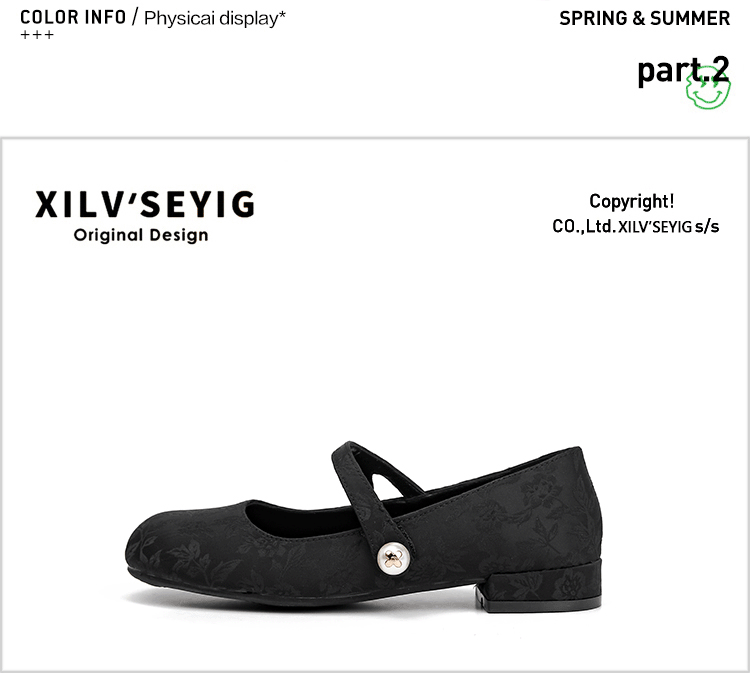Screen dimensions: 750x673
Task: Click the Copyright! text
Action: coord(631,201)
